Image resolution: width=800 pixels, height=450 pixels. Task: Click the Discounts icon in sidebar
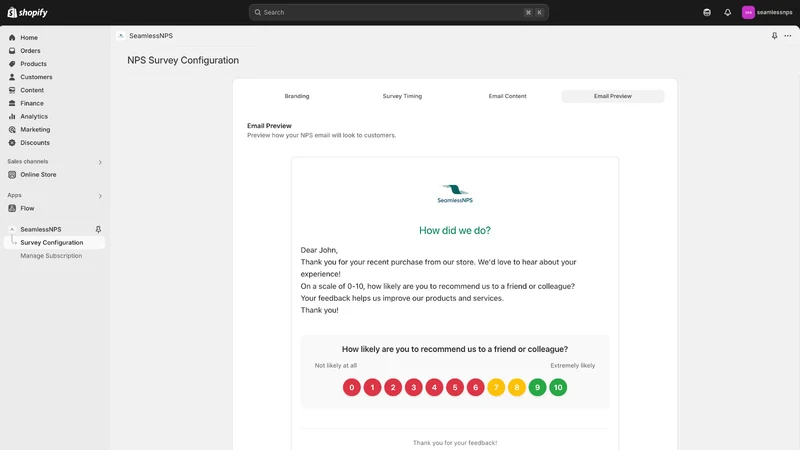[12, 143]
